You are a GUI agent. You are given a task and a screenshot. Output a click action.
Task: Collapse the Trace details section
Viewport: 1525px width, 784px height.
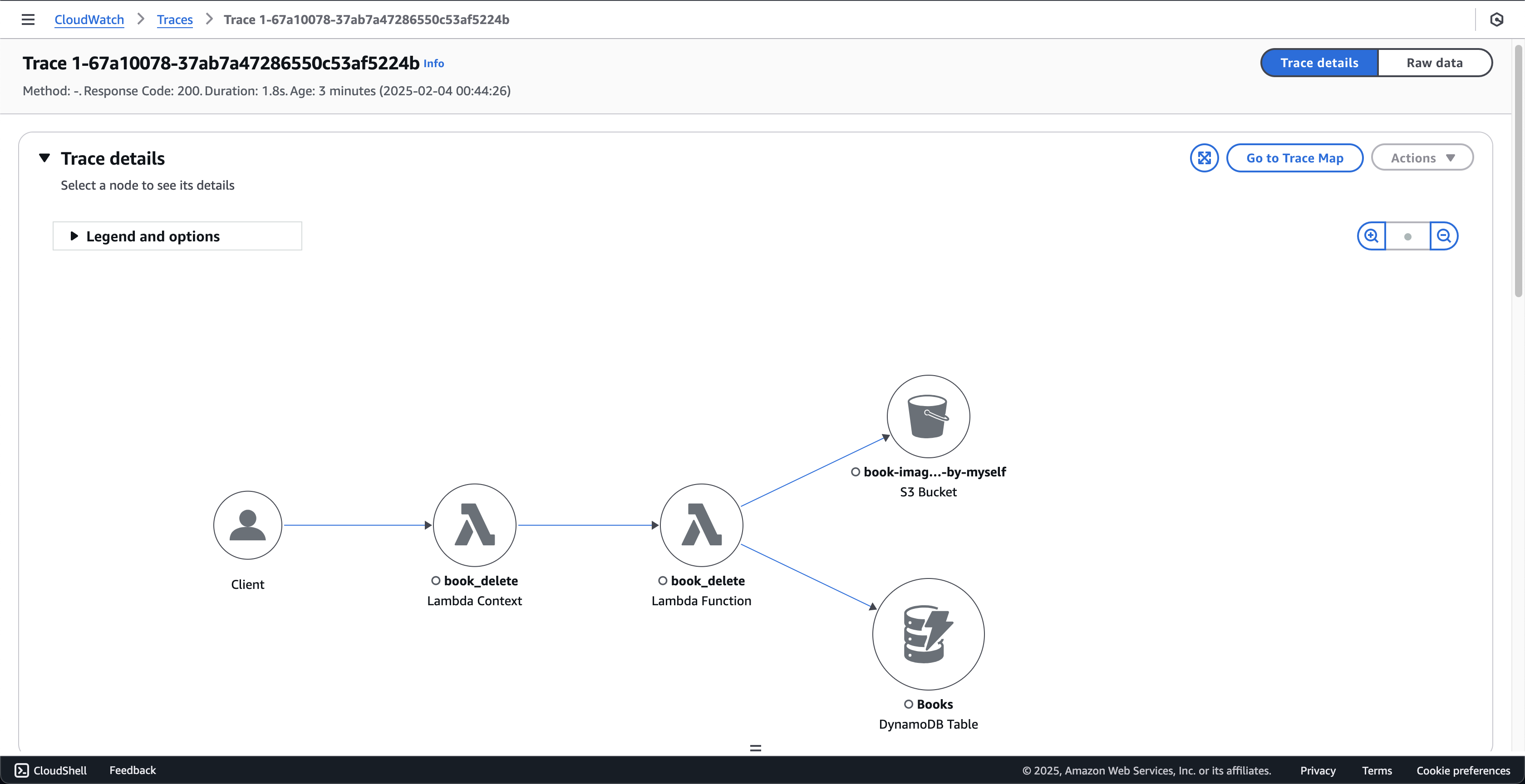click(x=45, y=157)
